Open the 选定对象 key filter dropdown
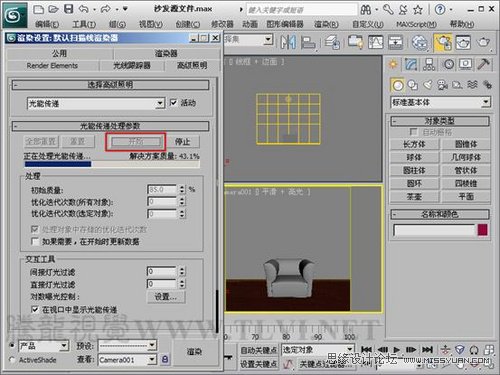This screenshot has width=500, height=375. pyautogui.click(x=318, y=349)
